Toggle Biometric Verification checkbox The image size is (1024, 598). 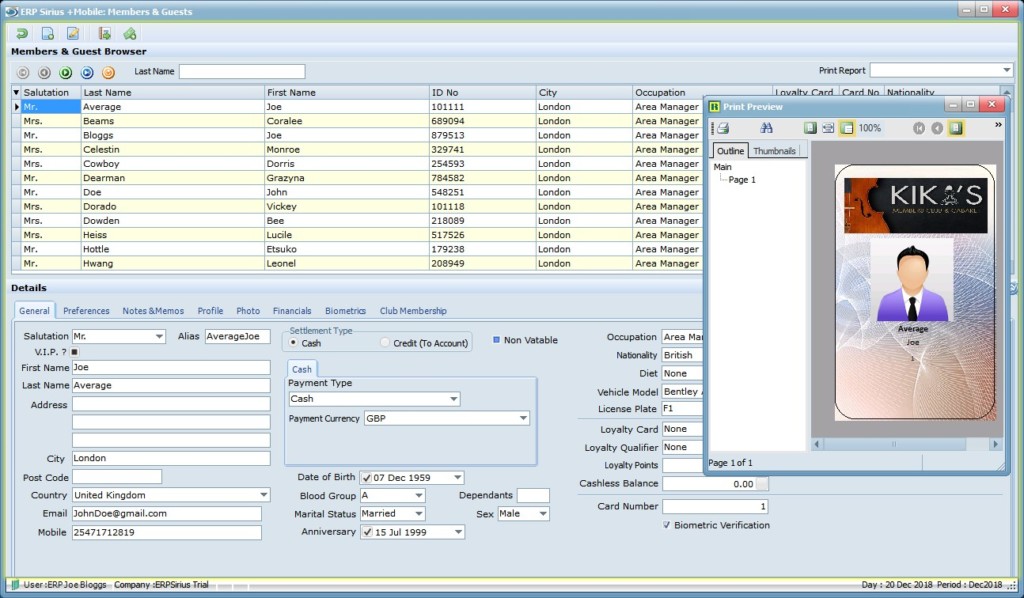coord(666,524)
